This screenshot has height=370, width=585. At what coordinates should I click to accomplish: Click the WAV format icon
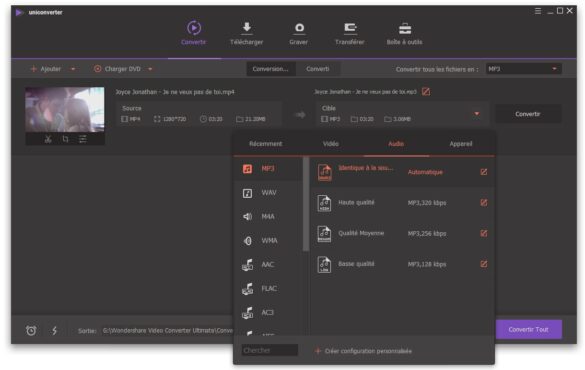pos(247,193)
